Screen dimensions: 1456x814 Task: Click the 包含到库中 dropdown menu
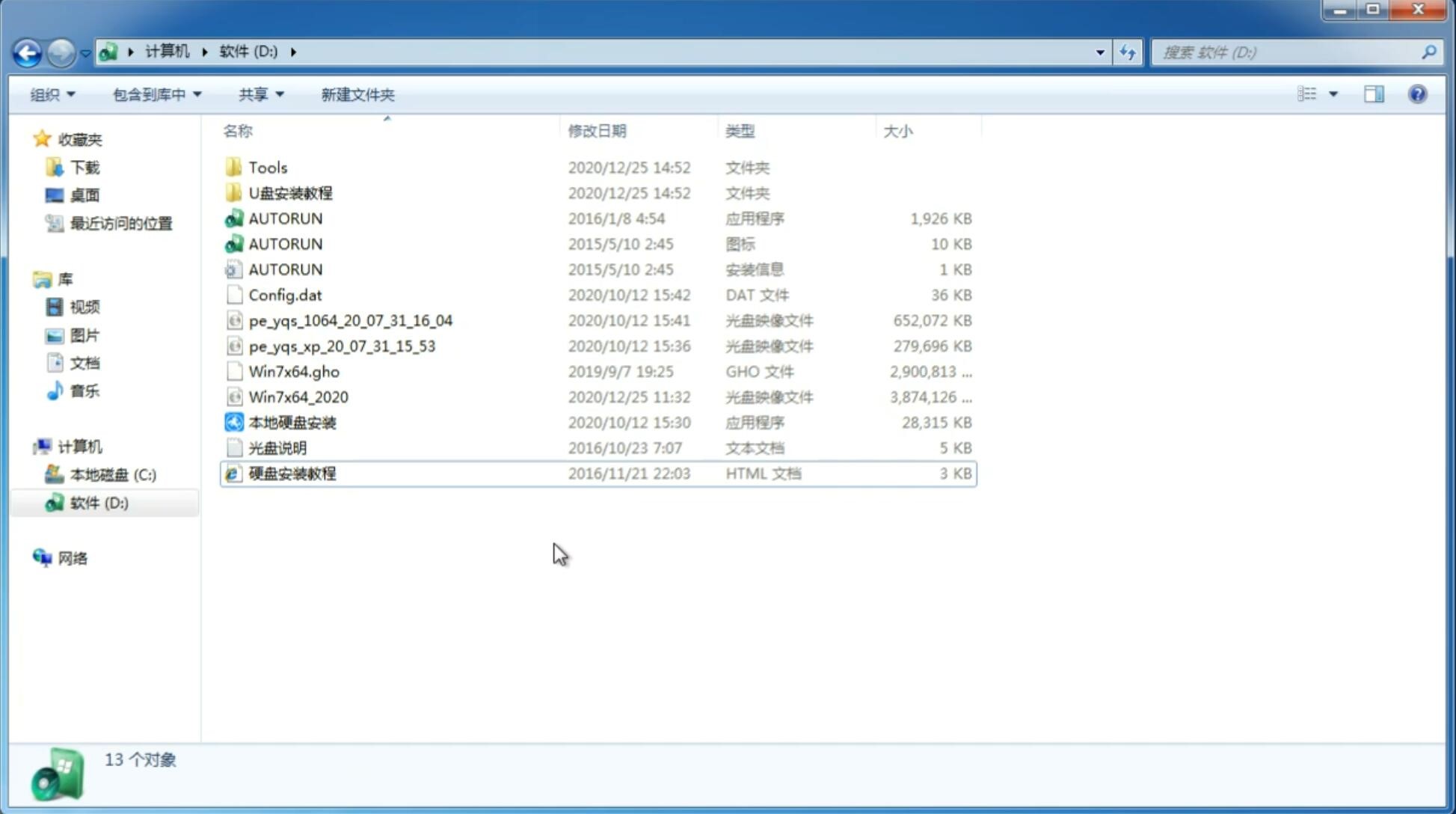(155, 94)
